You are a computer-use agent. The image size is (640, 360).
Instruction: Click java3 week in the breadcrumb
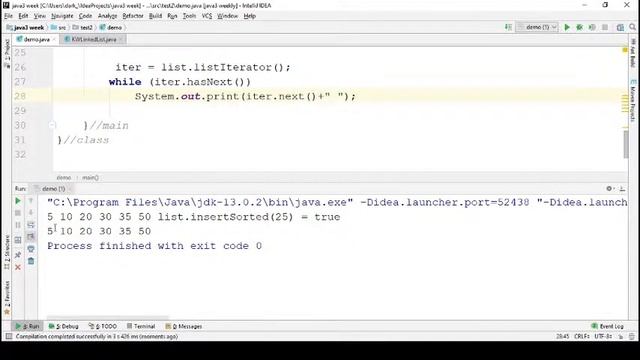click(25, 27)
